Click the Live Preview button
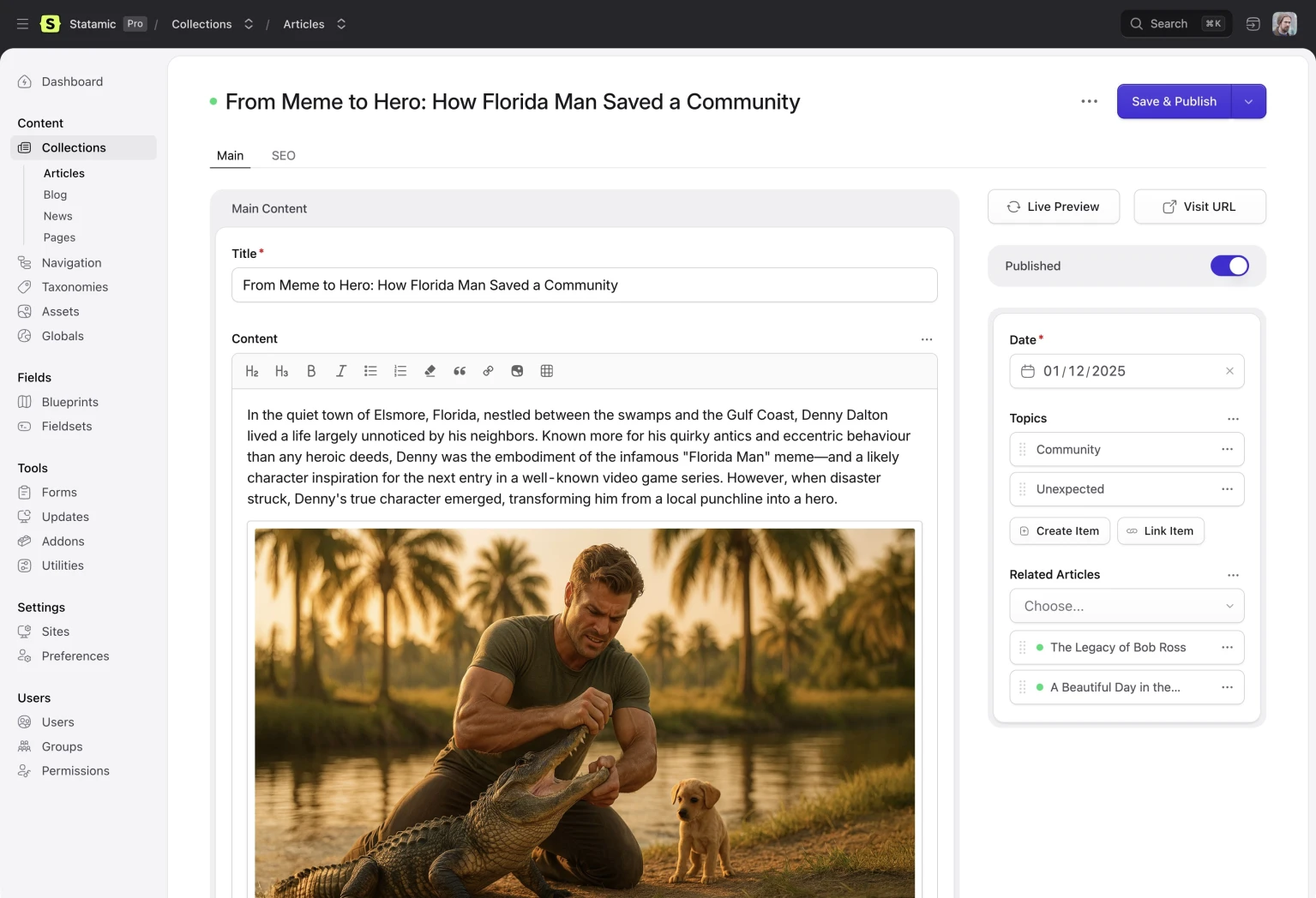 point(1053,207)
